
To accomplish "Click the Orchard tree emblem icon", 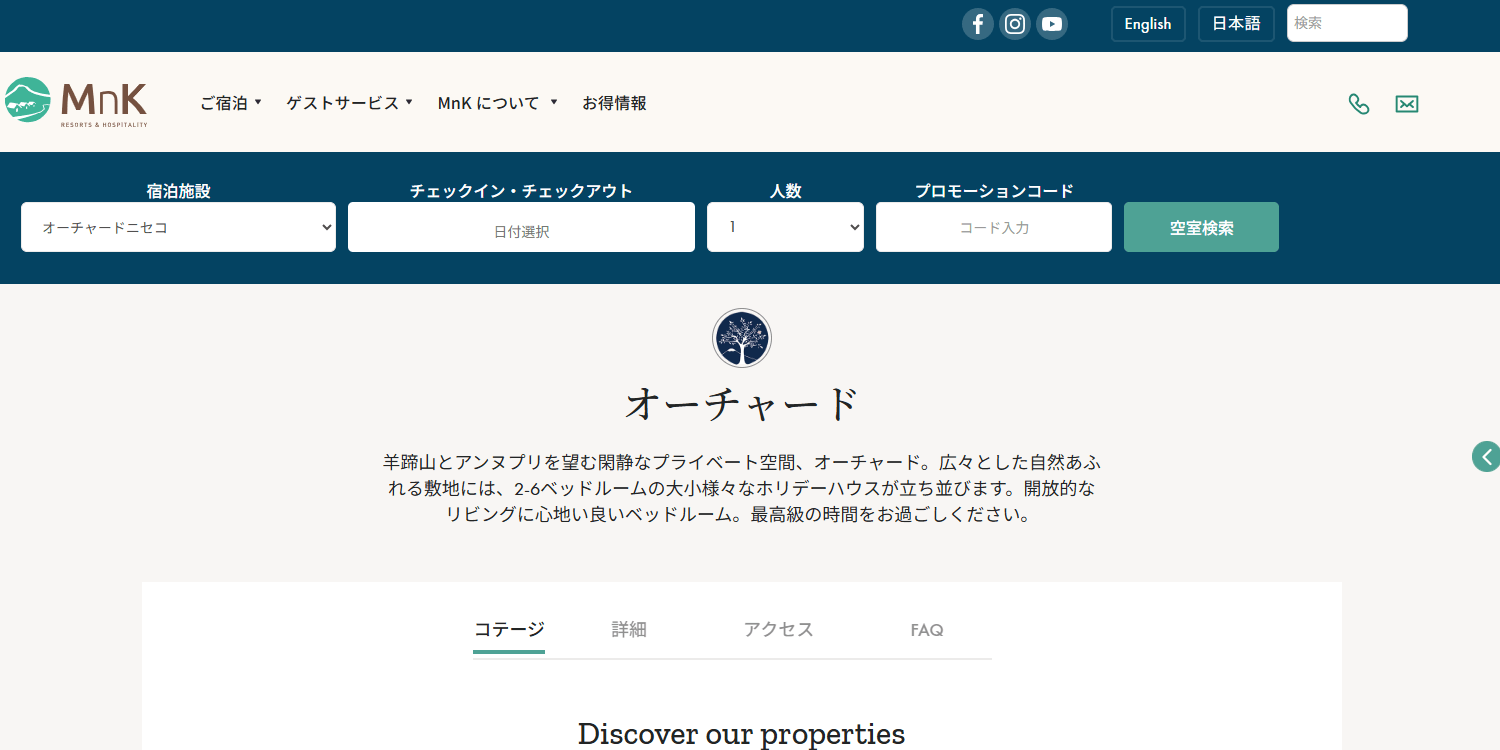I will (741, 338).
